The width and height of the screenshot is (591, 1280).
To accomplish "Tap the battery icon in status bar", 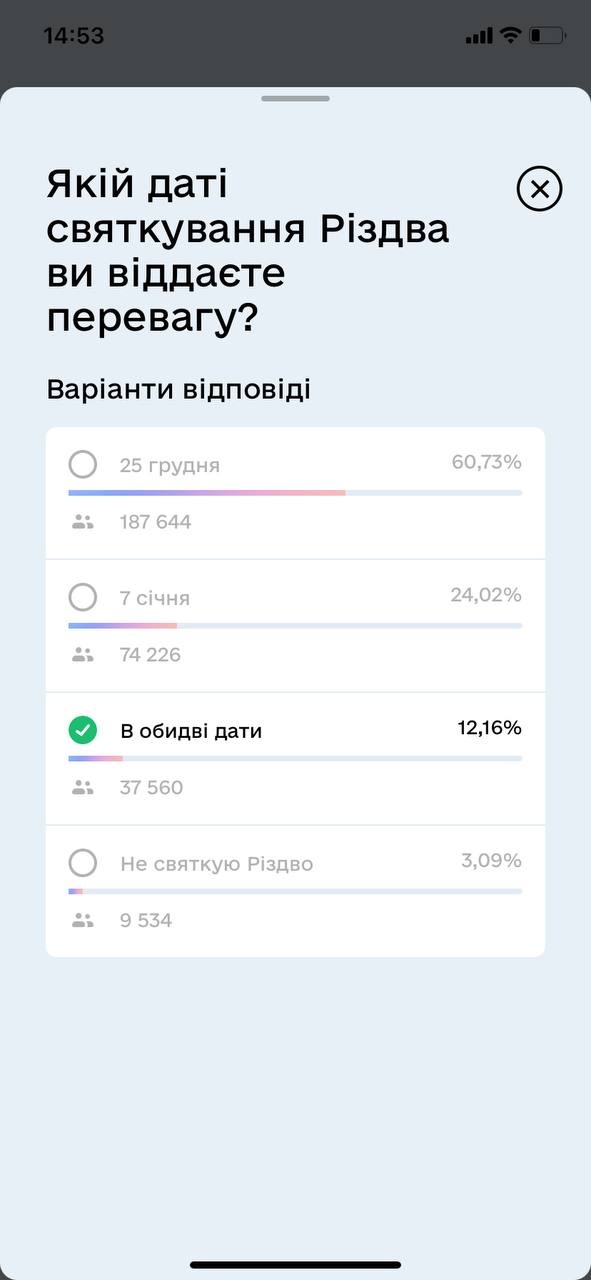I will tap(548, 35).
